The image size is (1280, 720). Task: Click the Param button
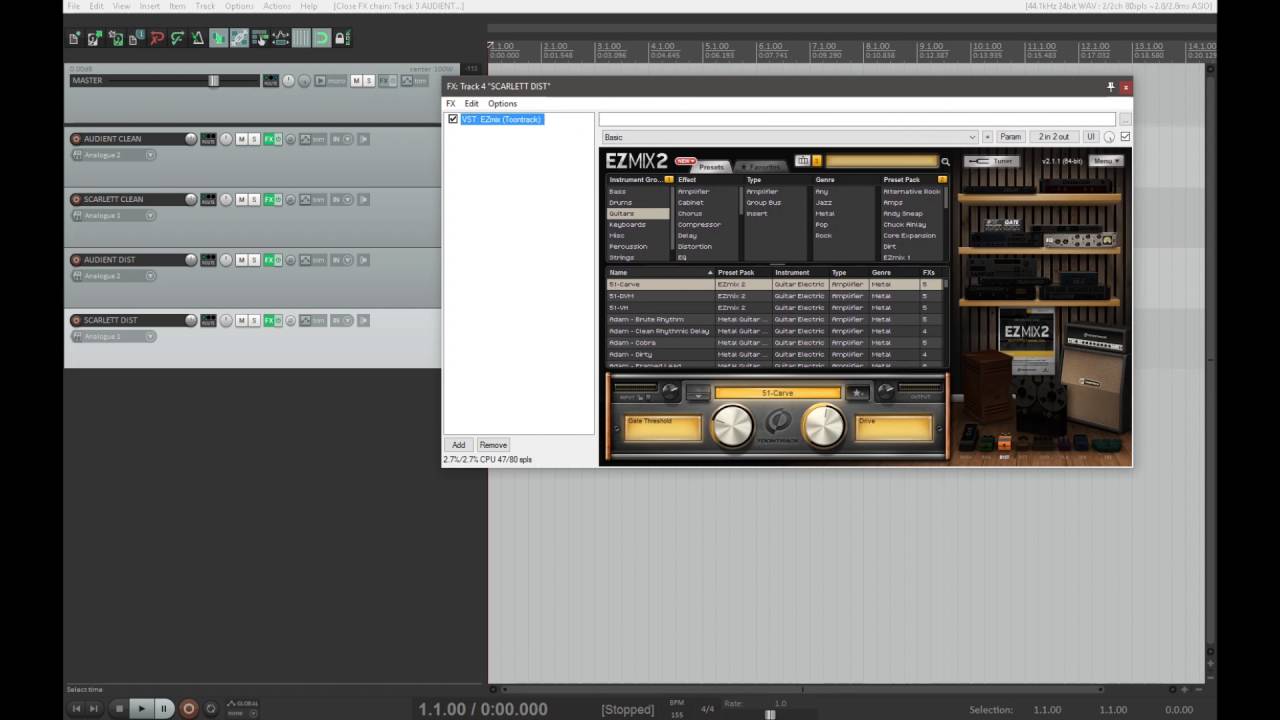pyautogui.click(x=1011, y=137)
